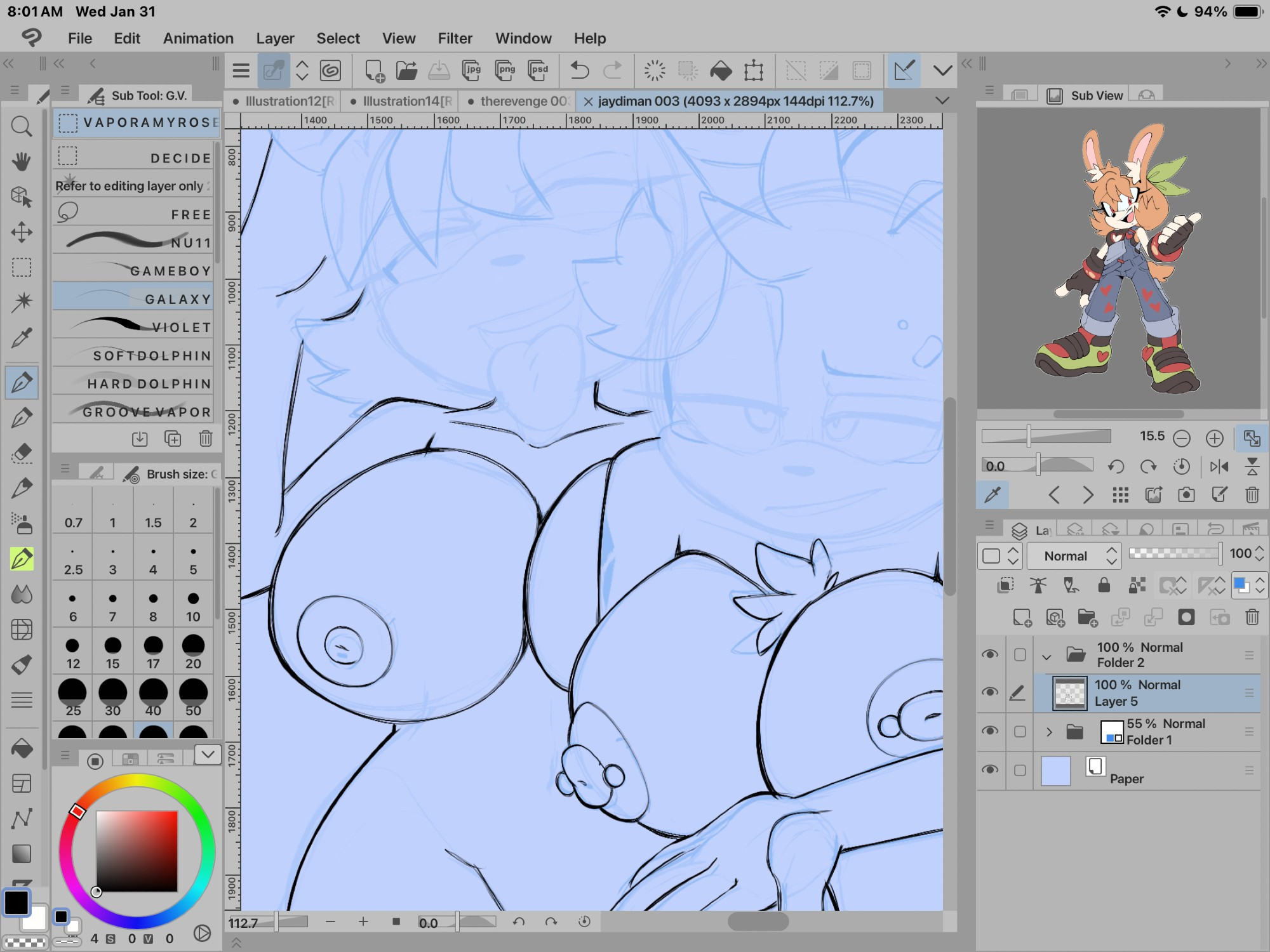Select the Magnifier zoom tool

(22, 126)
